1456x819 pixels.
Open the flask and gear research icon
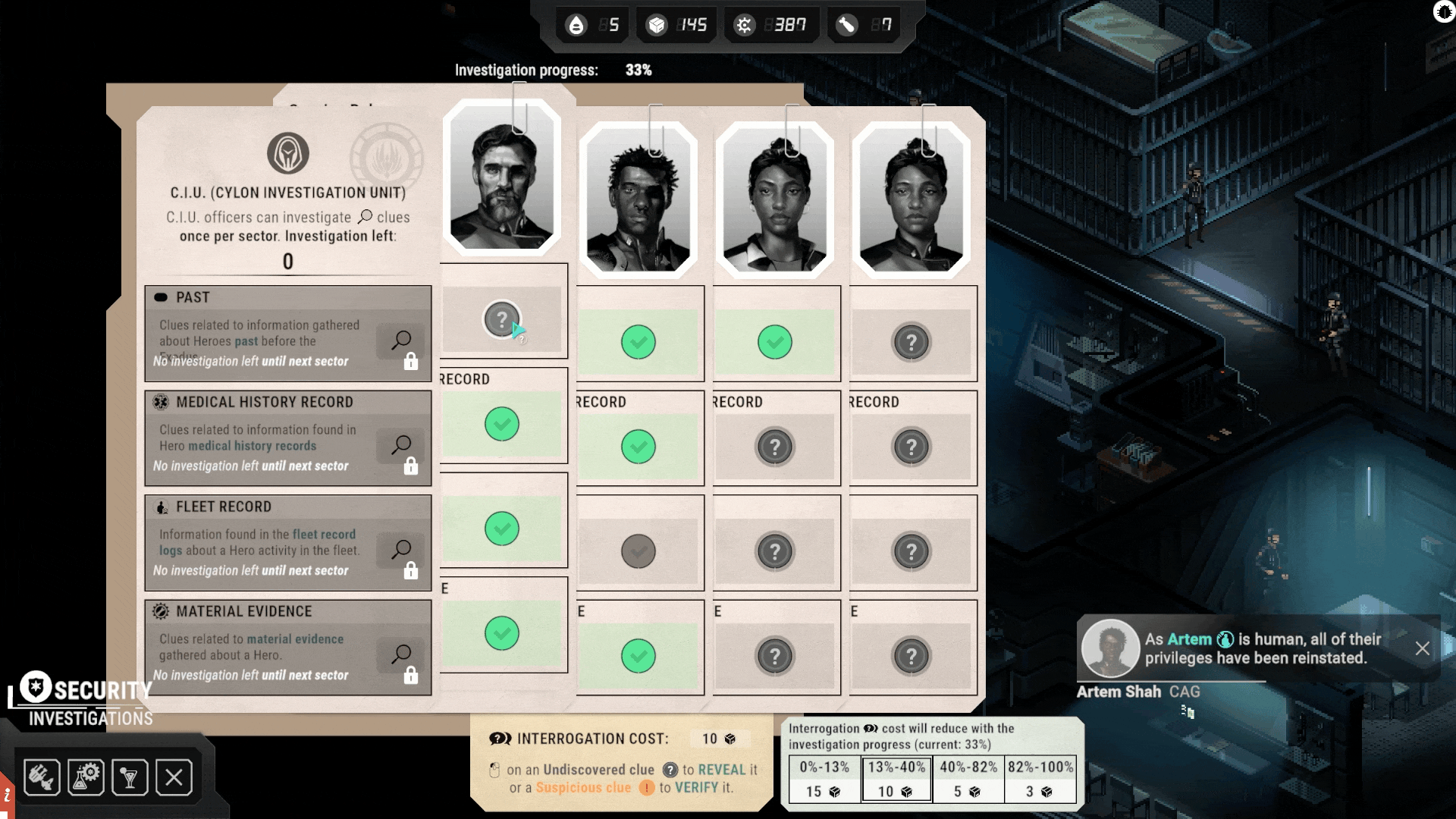coord(86,777)
